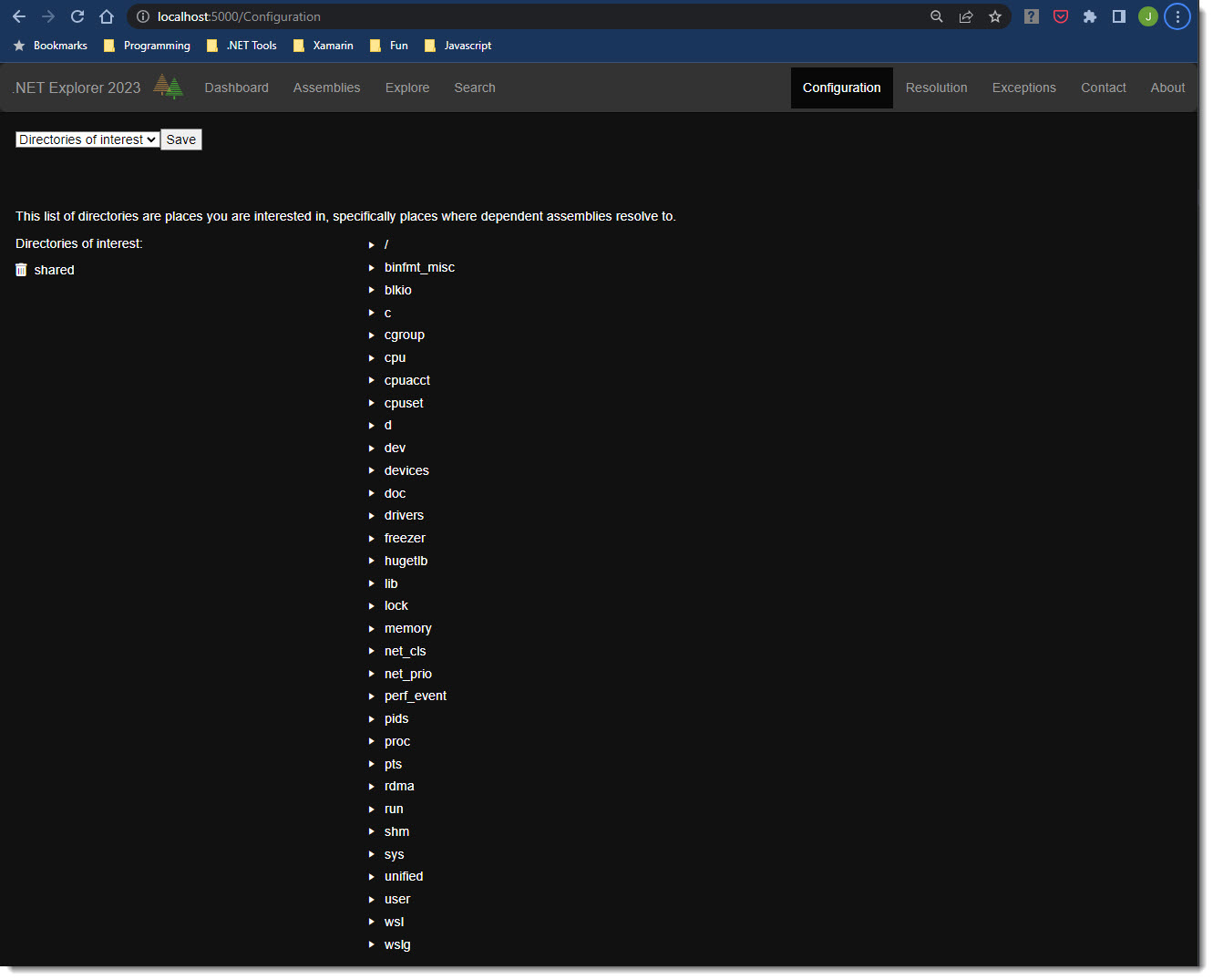Select the hugetlb directory label
1213x980 pixels.
pyautogui.click(x=406, y=561)
